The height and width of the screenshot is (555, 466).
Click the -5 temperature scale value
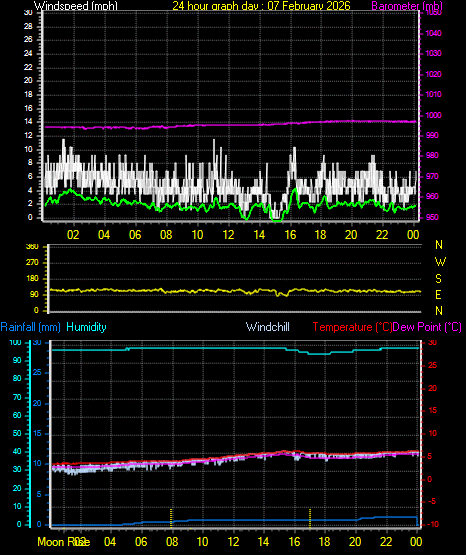pos(432,502)
